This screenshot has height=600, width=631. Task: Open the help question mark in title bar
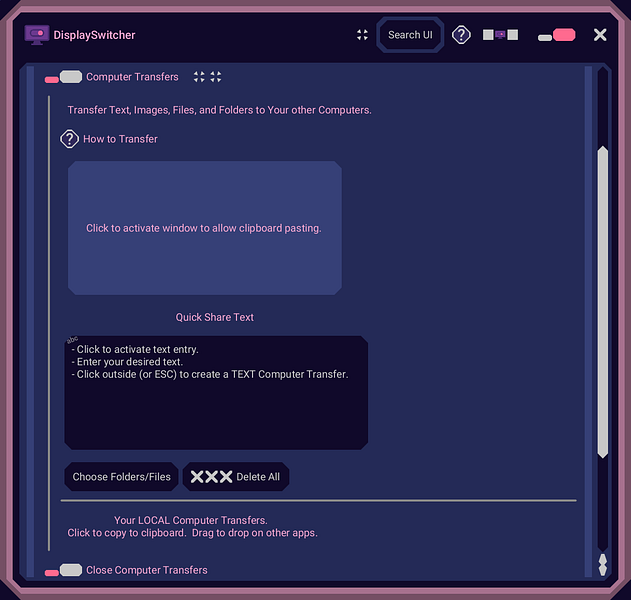461,35
